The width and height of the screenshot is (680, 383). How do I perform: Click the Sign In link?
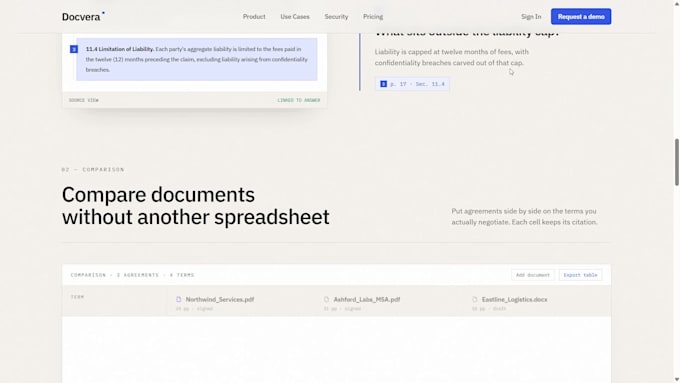(531, 16)
